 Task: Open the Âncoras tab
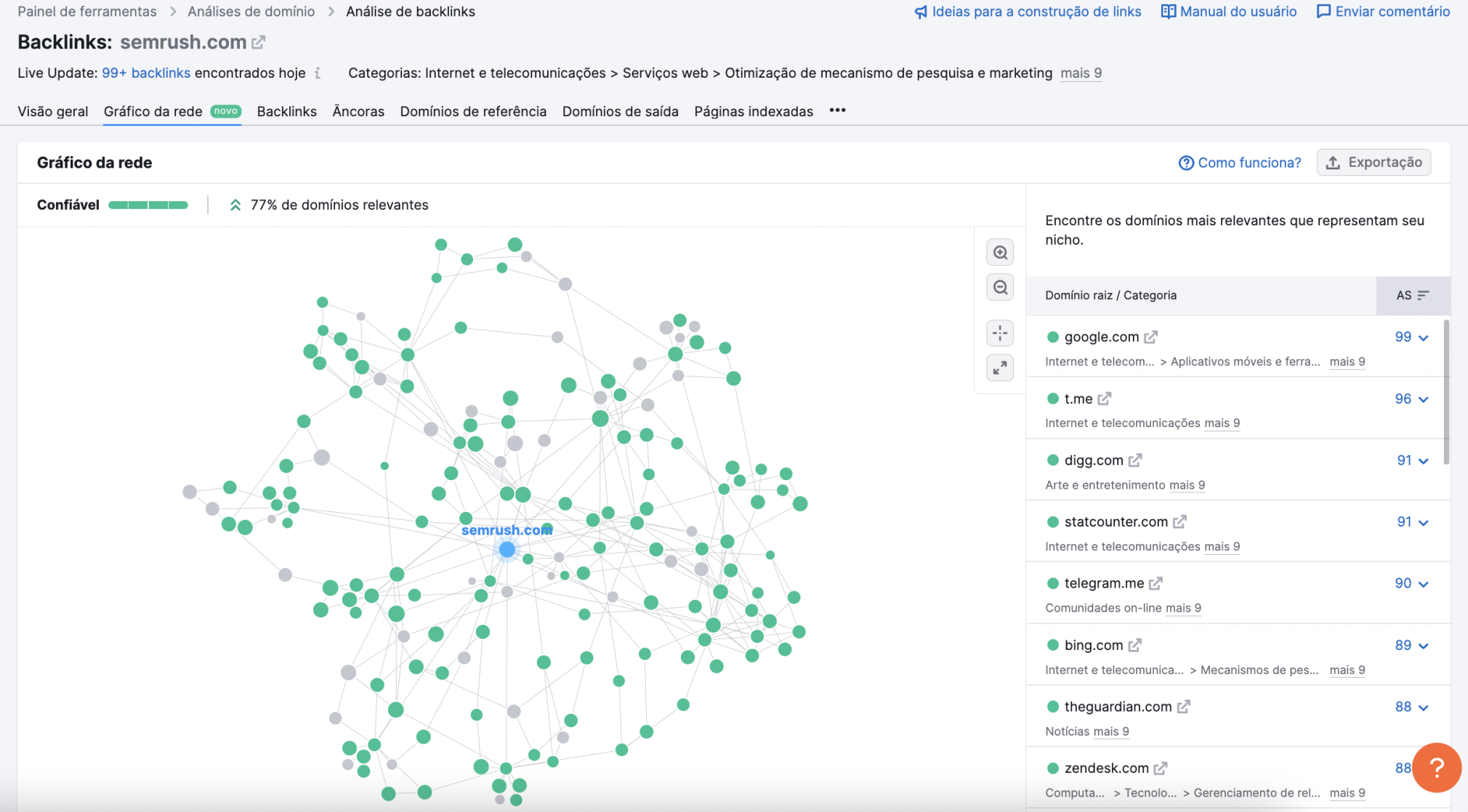coord(358,111)
